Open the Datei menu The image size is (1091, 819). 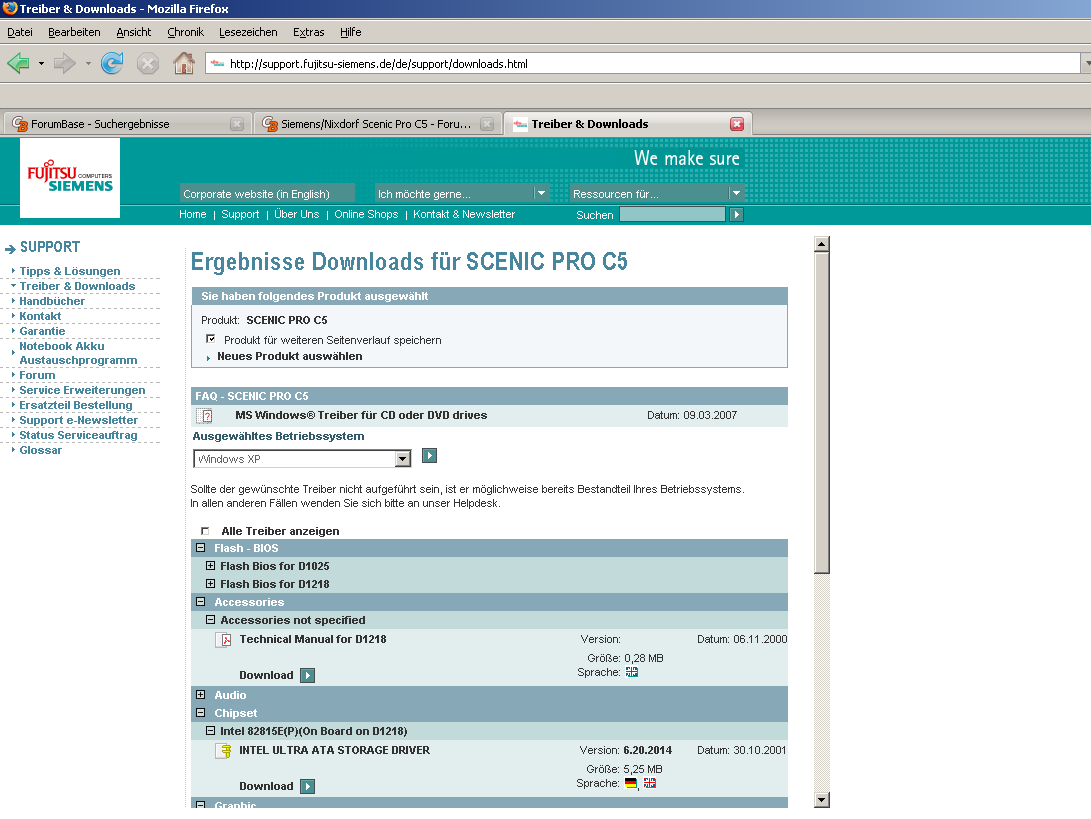coord(20,32)
